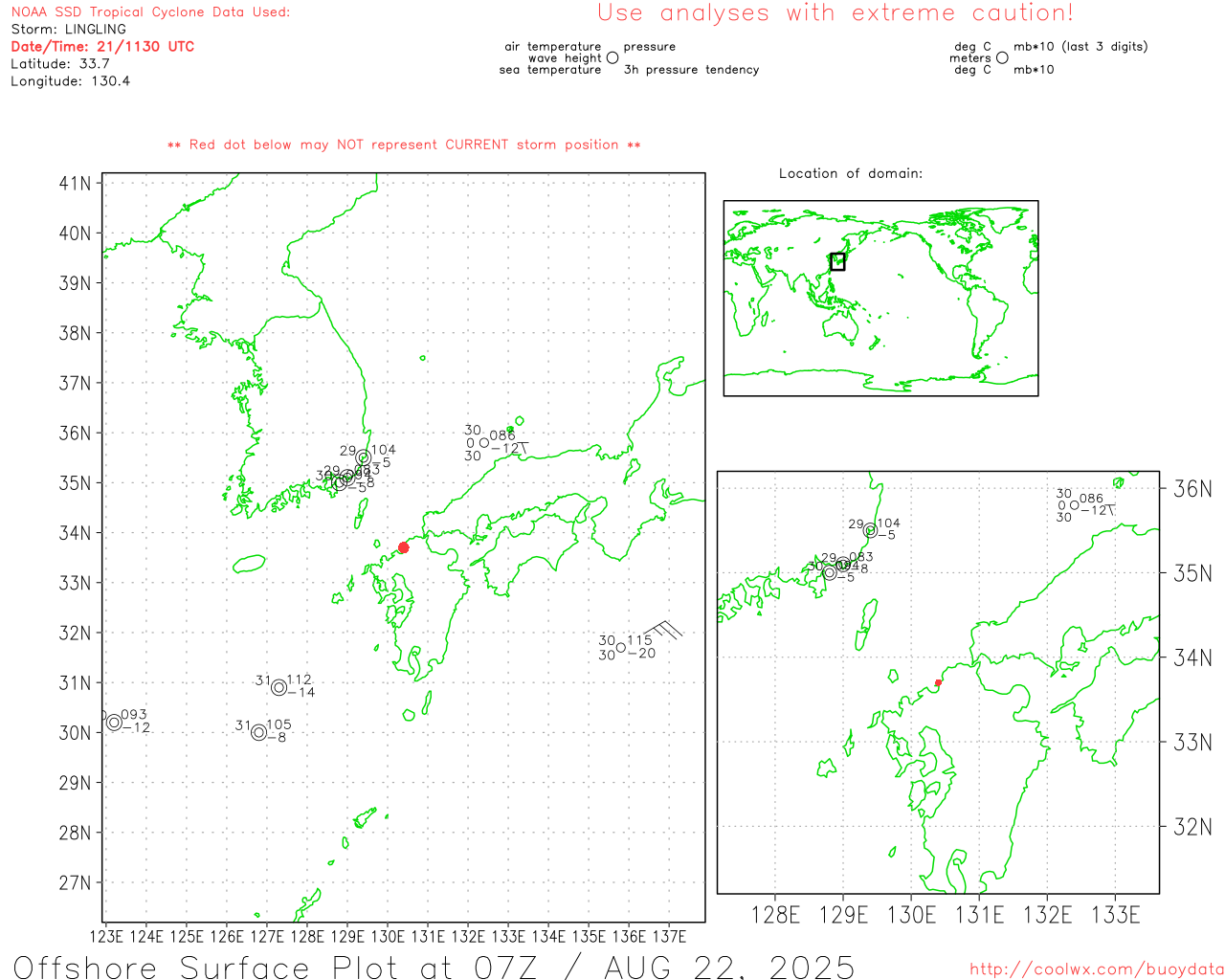
Task: Click buoy station circle with pressure 112
Action: tap(278, 687)
